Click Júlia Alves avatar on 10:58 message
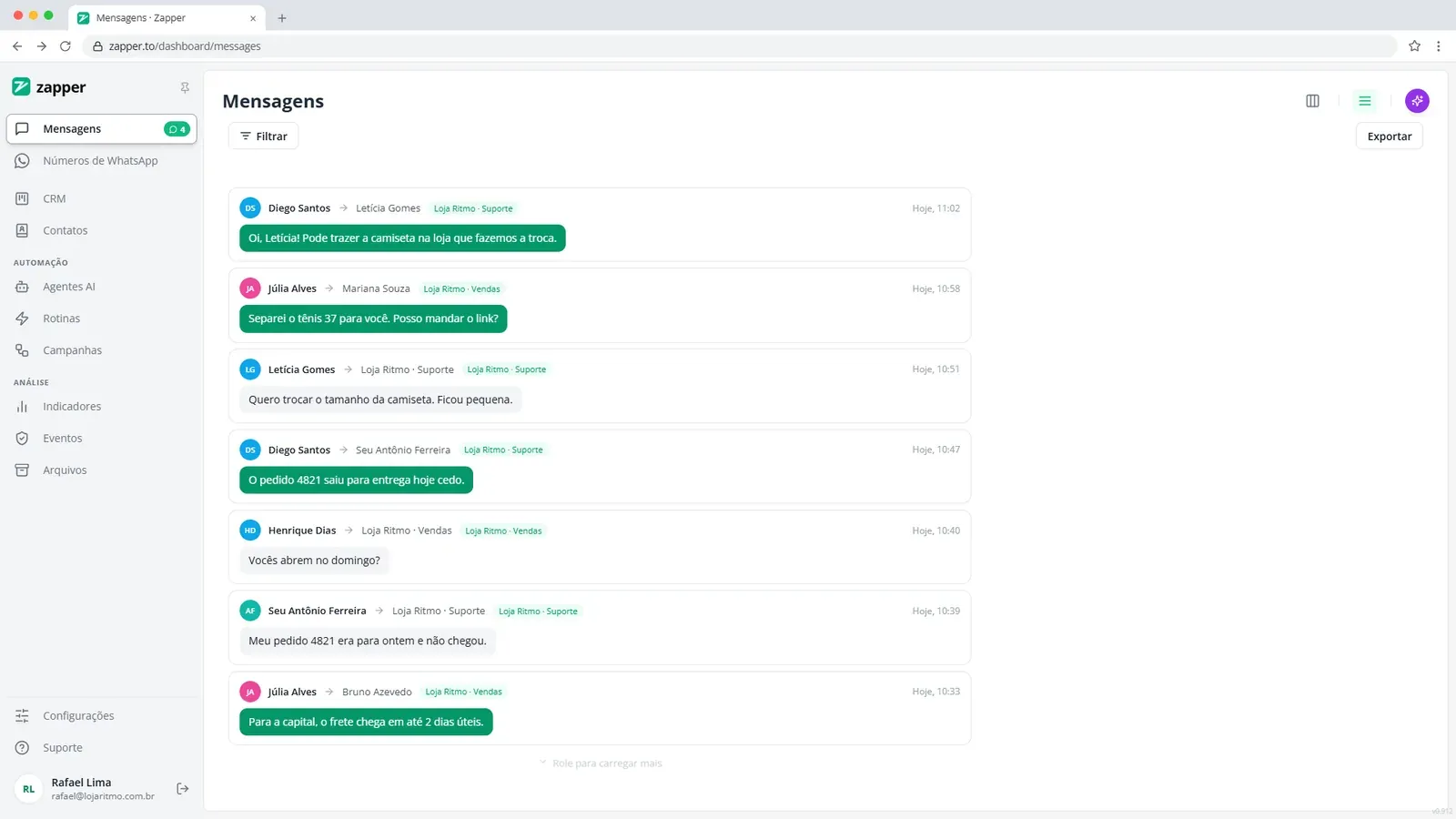The height and width of the screenshot is (819, 1456). pyautogui.click(x=250, y=288)
